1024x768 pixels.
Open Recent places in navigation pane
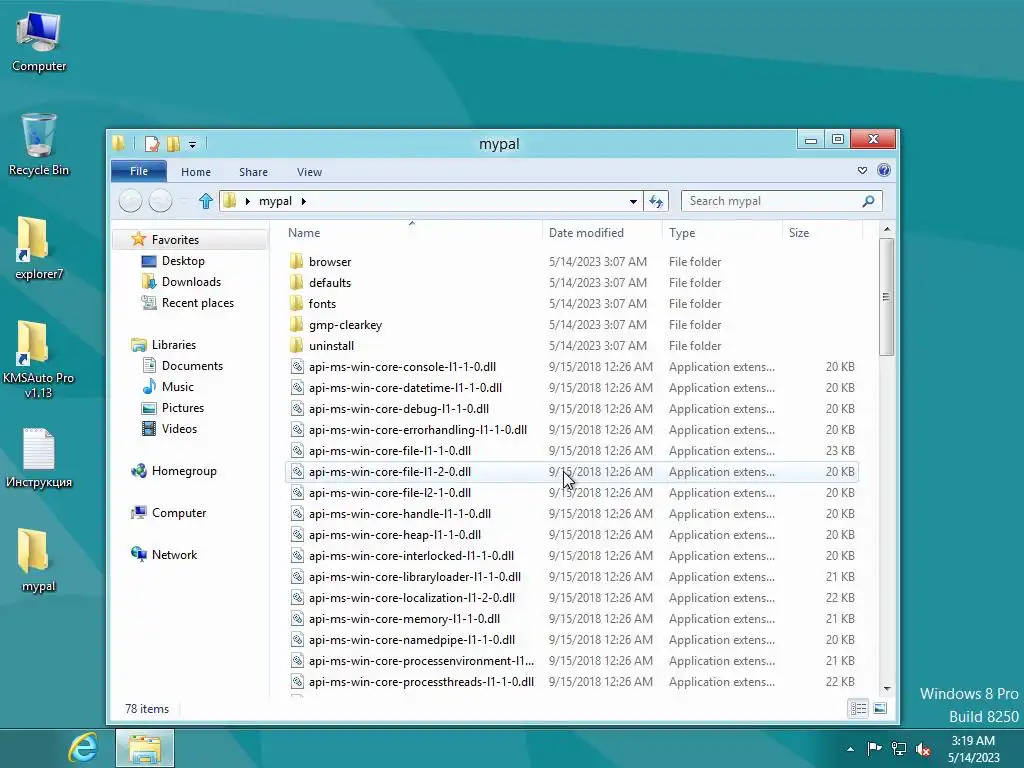pos(197,302)
